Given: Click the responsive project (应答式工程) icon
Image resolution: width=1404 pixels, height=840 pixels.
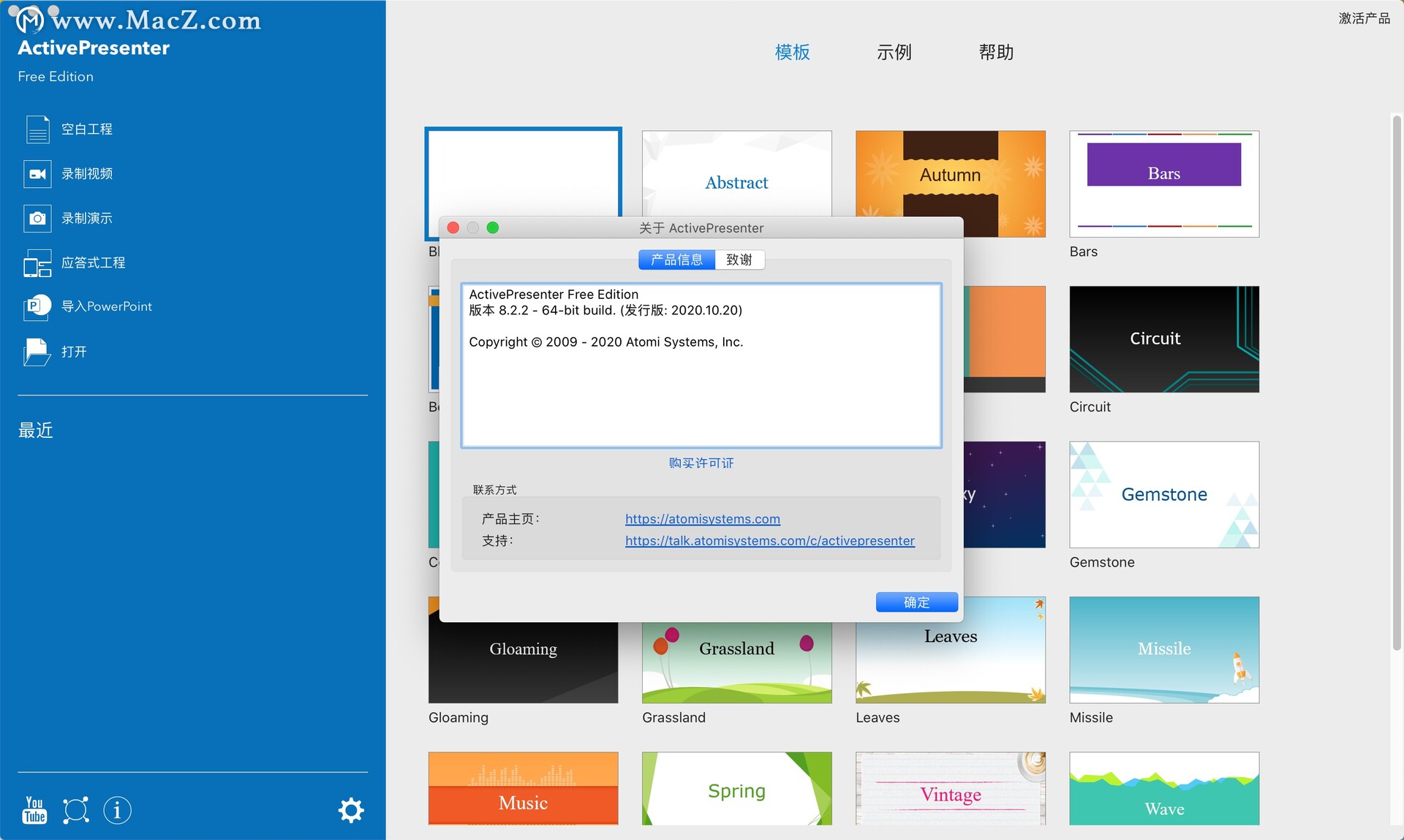Looking at the screenshot, I should click(37, 263).
